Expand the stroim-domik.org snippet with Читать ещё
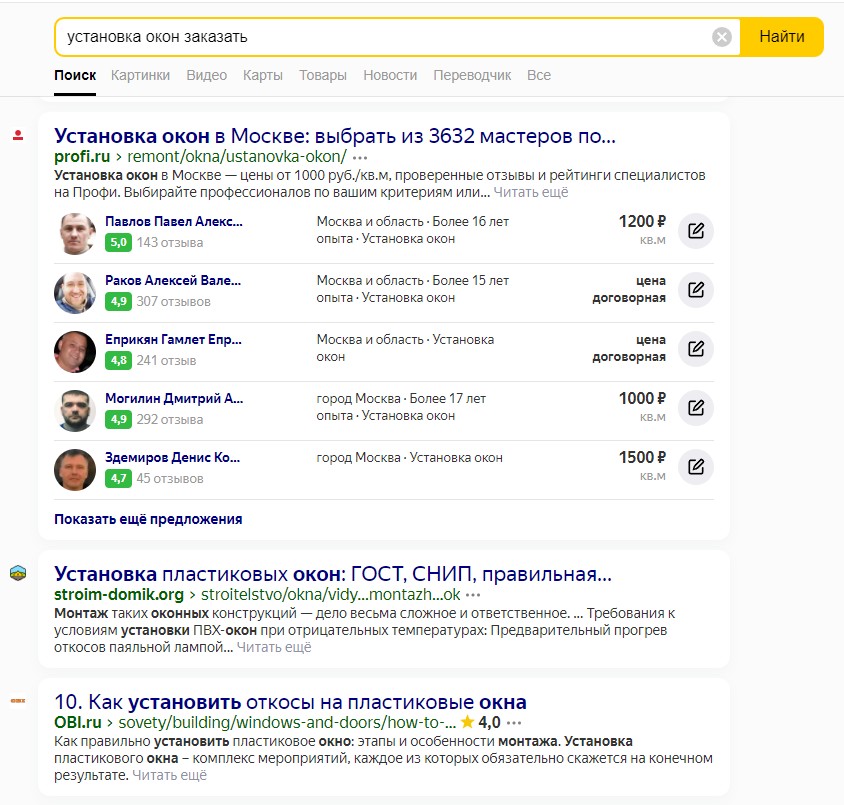 point(274,647)
